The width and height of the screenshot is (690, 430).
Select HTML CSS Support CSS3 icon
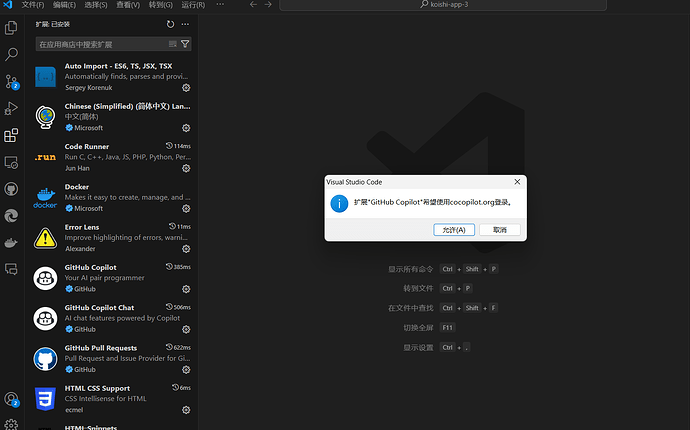click(x=45, y=399)
